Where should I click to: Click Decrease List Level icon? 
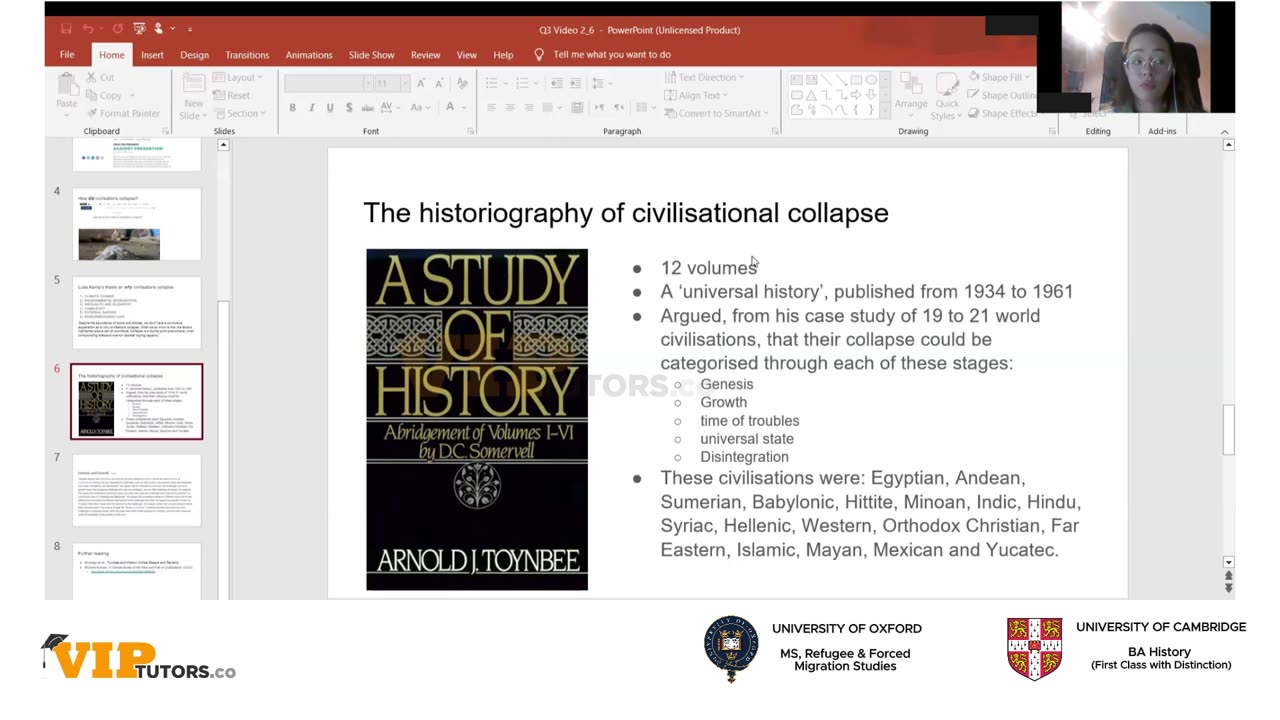[x=556, y=83]
